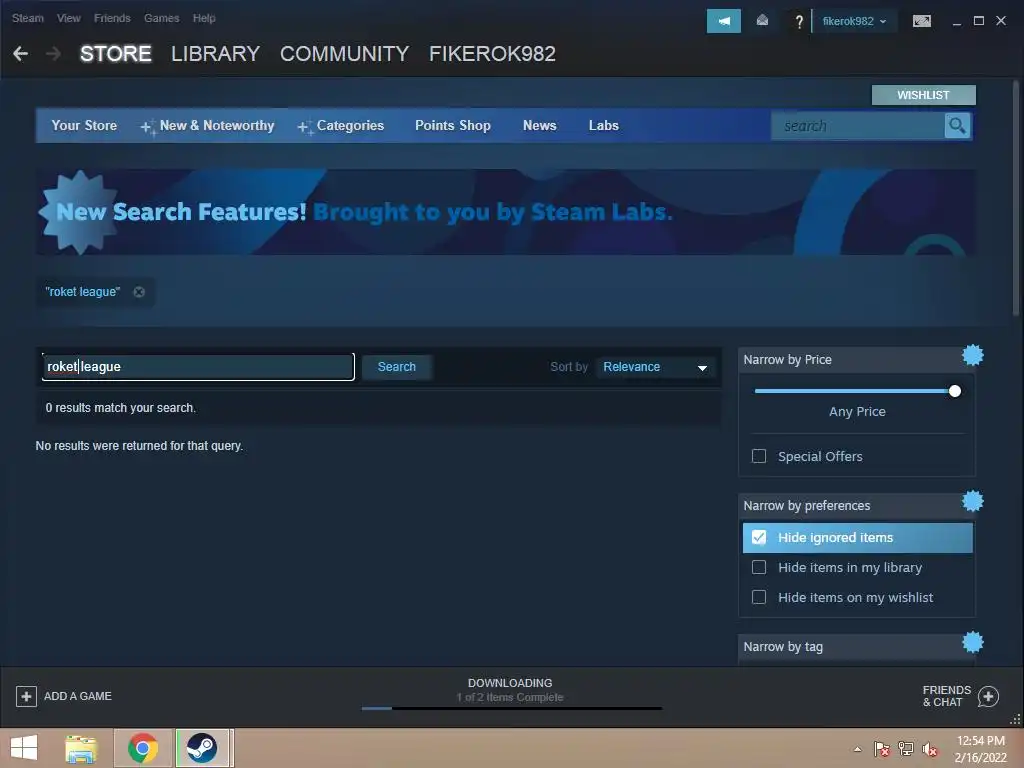Click the Add a Game plus icon
The image size is (1024, 768).
coord(26,696)
